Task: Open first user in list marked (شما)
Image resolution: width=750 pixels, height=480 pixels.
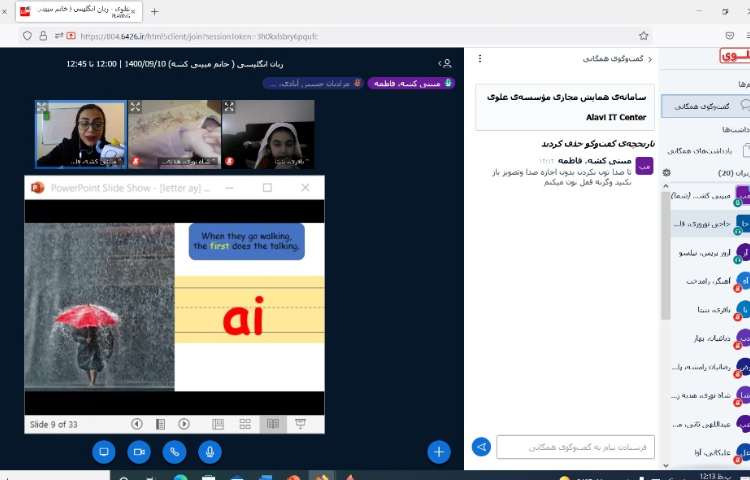Action: point(710,196)
